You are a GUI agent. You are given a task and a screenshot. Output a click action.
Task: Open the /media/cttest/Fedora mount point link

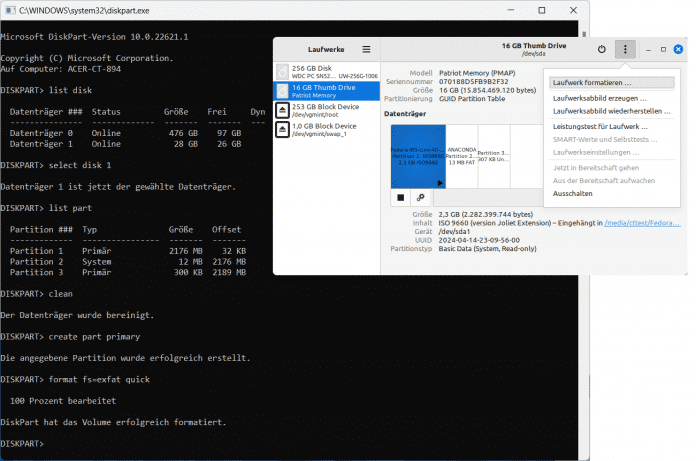click(x=641, y=224)
